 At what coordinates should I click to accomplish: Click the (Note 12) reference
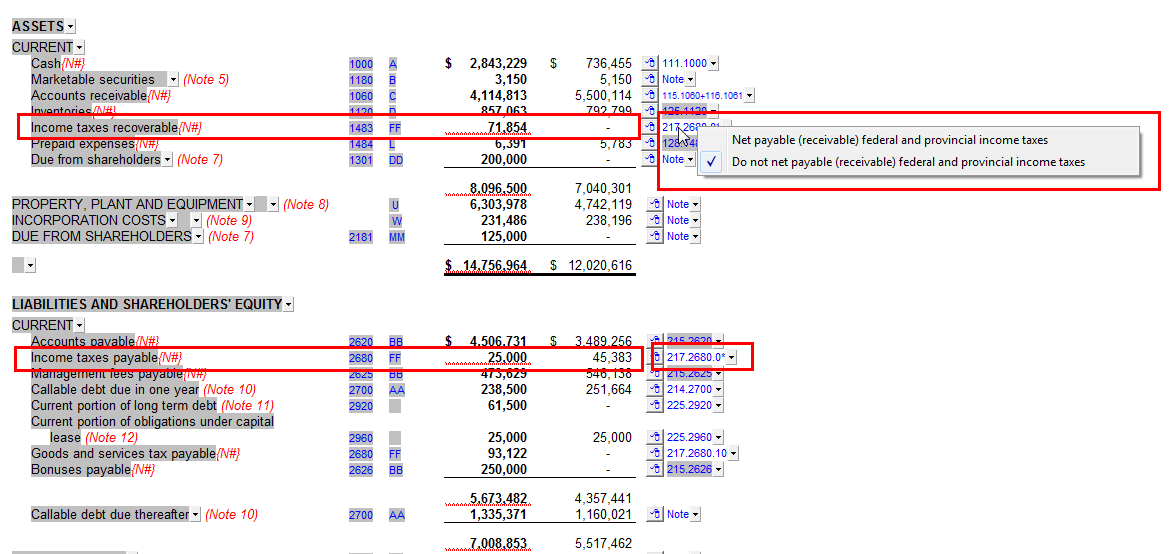[112, 437]
